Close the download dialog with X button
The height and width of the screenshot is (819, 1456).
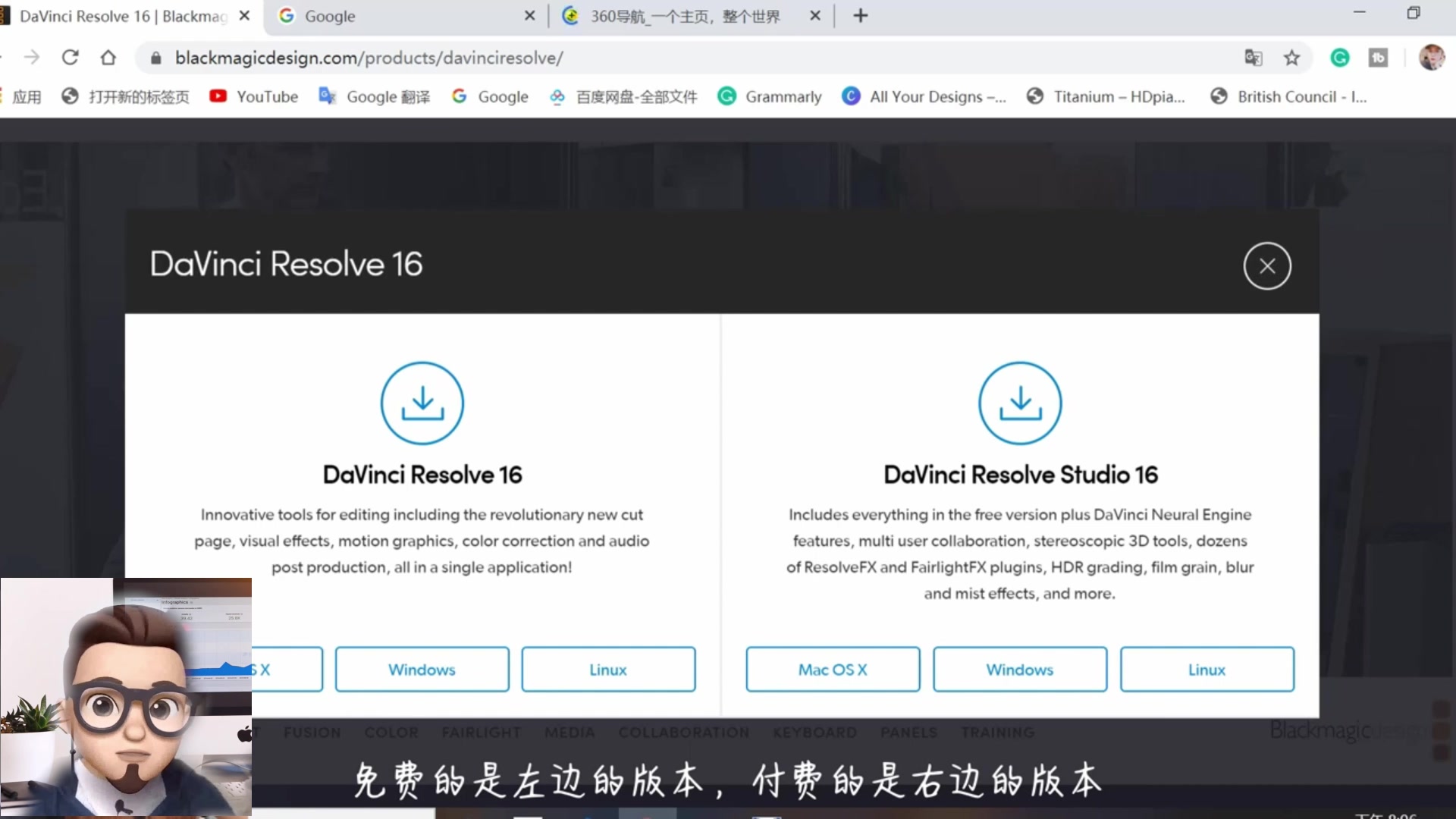tap(1267, 266)
